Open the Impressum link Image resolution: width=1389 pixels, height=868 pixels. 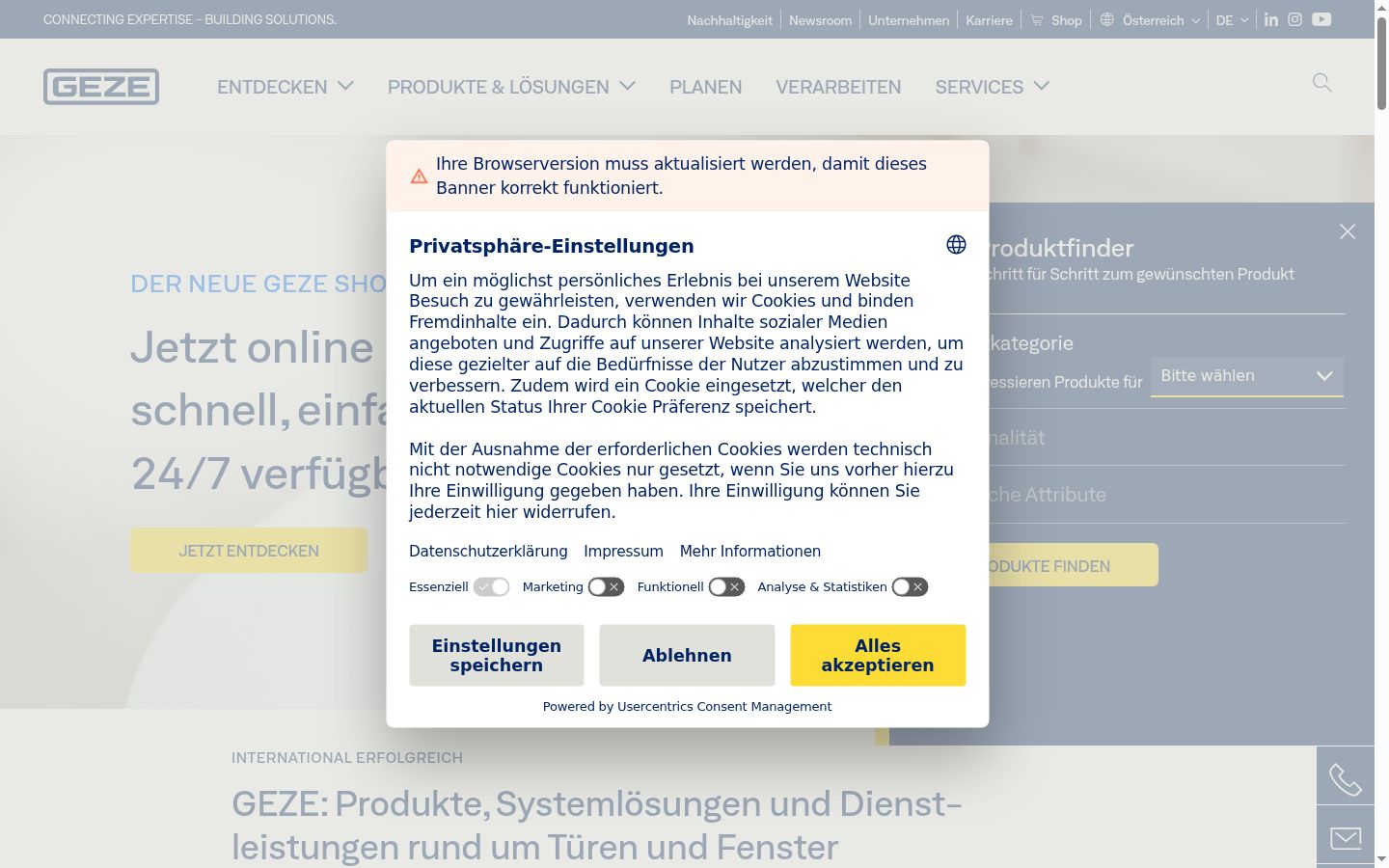623,552
